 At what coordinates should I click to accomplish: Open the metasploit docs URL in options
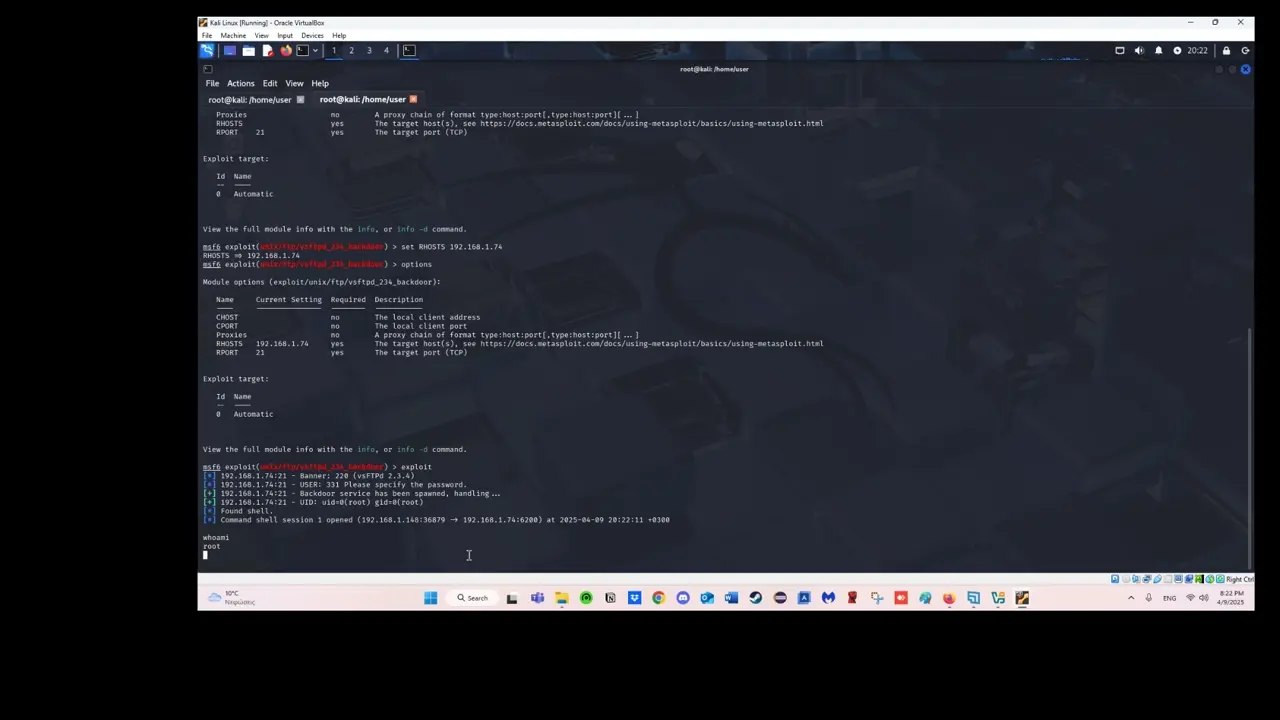click(x=651, y=343)
